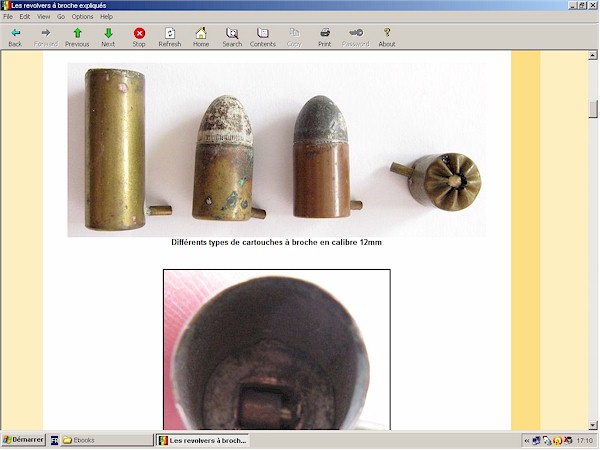Open the About dialog
The width and height of the screenshot is (600, 450).
[x=387, y=38]
